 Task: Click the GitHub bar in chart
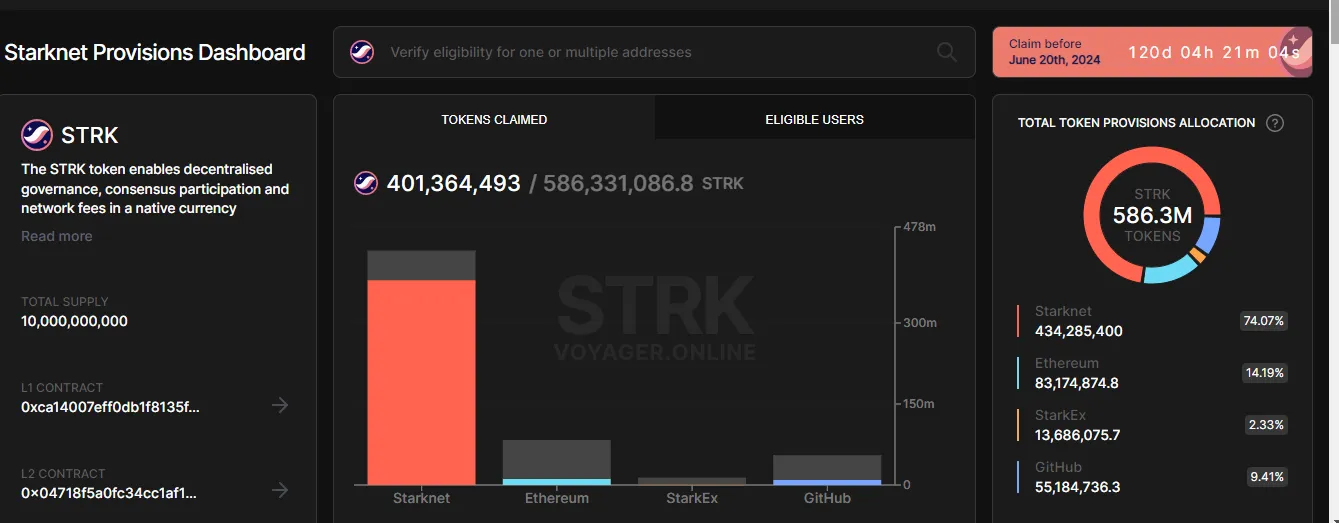point(827,470)
